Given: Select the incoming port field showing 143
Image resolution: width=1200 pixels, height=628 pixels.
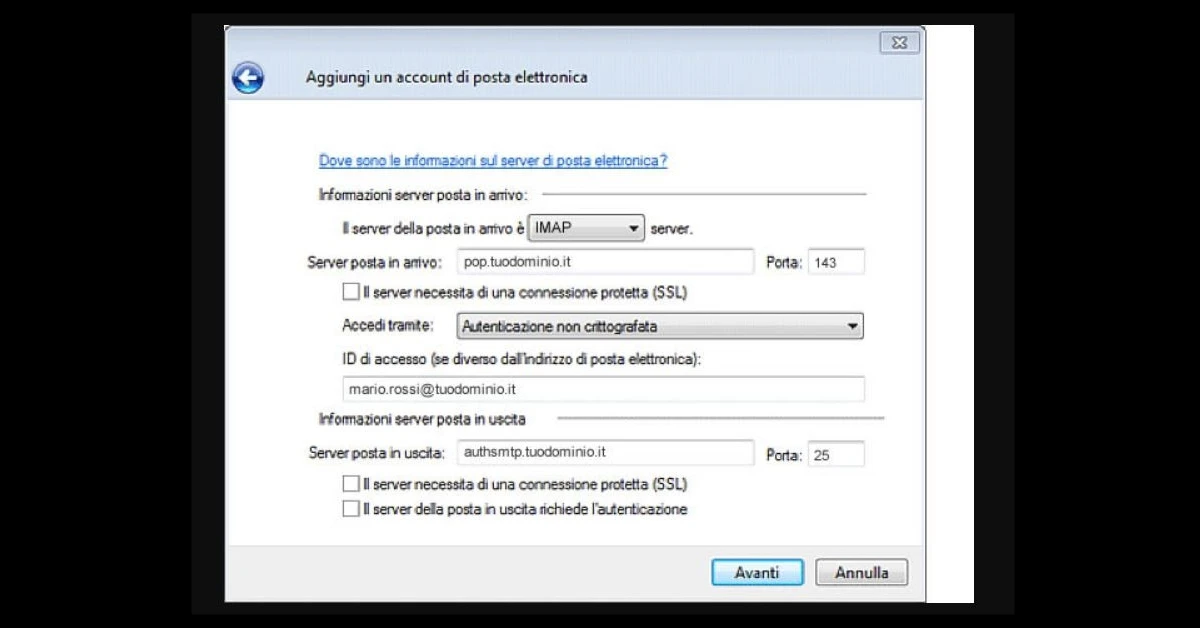Looking at the screenshot, I should [x=835, y=262].
